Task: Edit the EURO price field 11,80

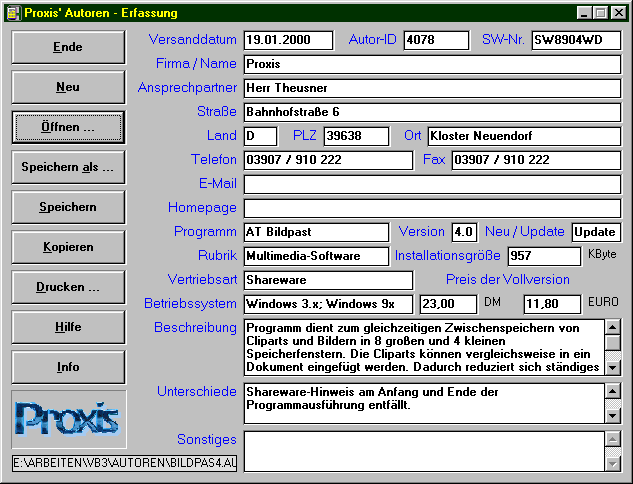Action: coord(552,304)
